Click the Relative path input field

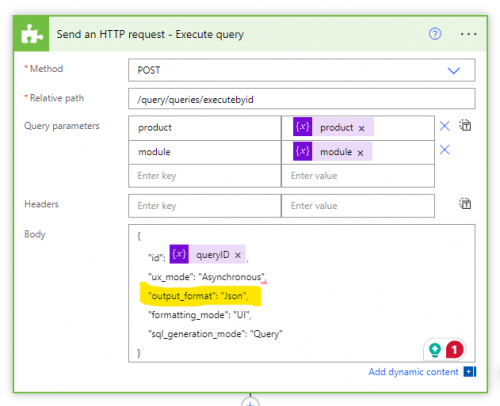(302, 99)
